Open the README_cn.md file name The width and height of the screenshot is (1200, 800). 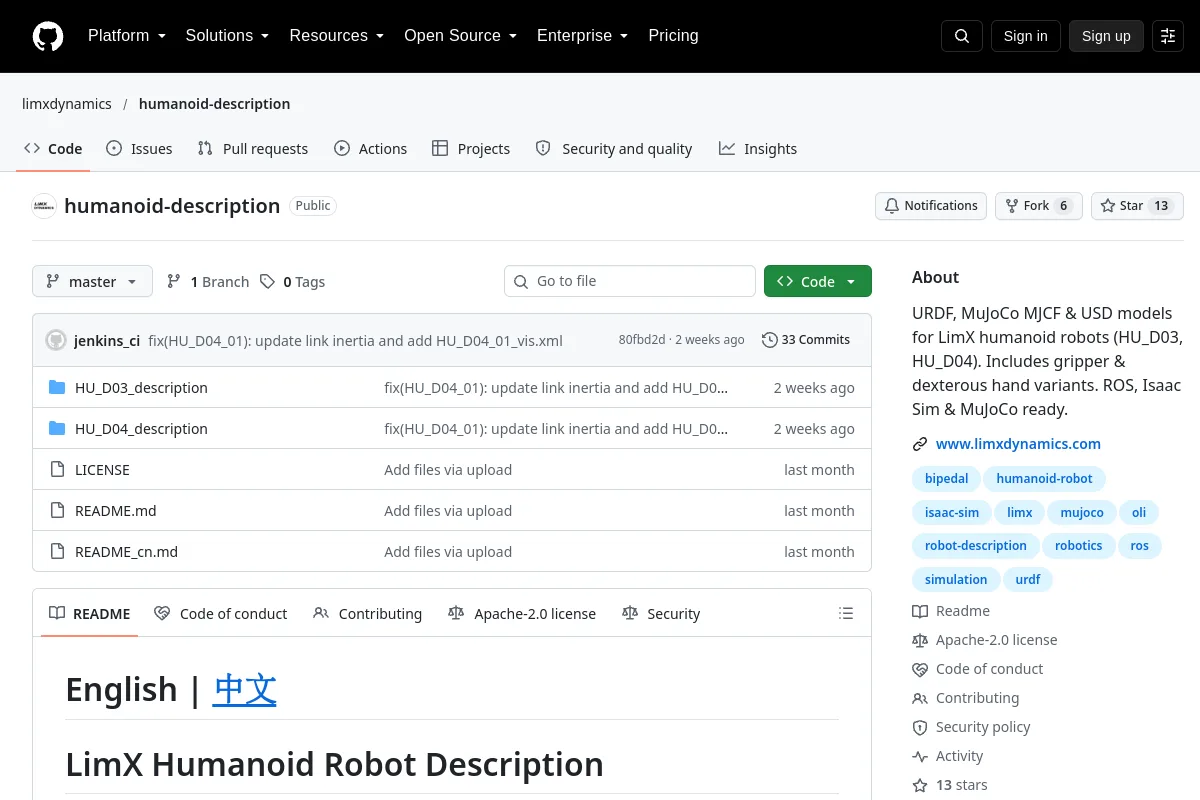[126, 552]
